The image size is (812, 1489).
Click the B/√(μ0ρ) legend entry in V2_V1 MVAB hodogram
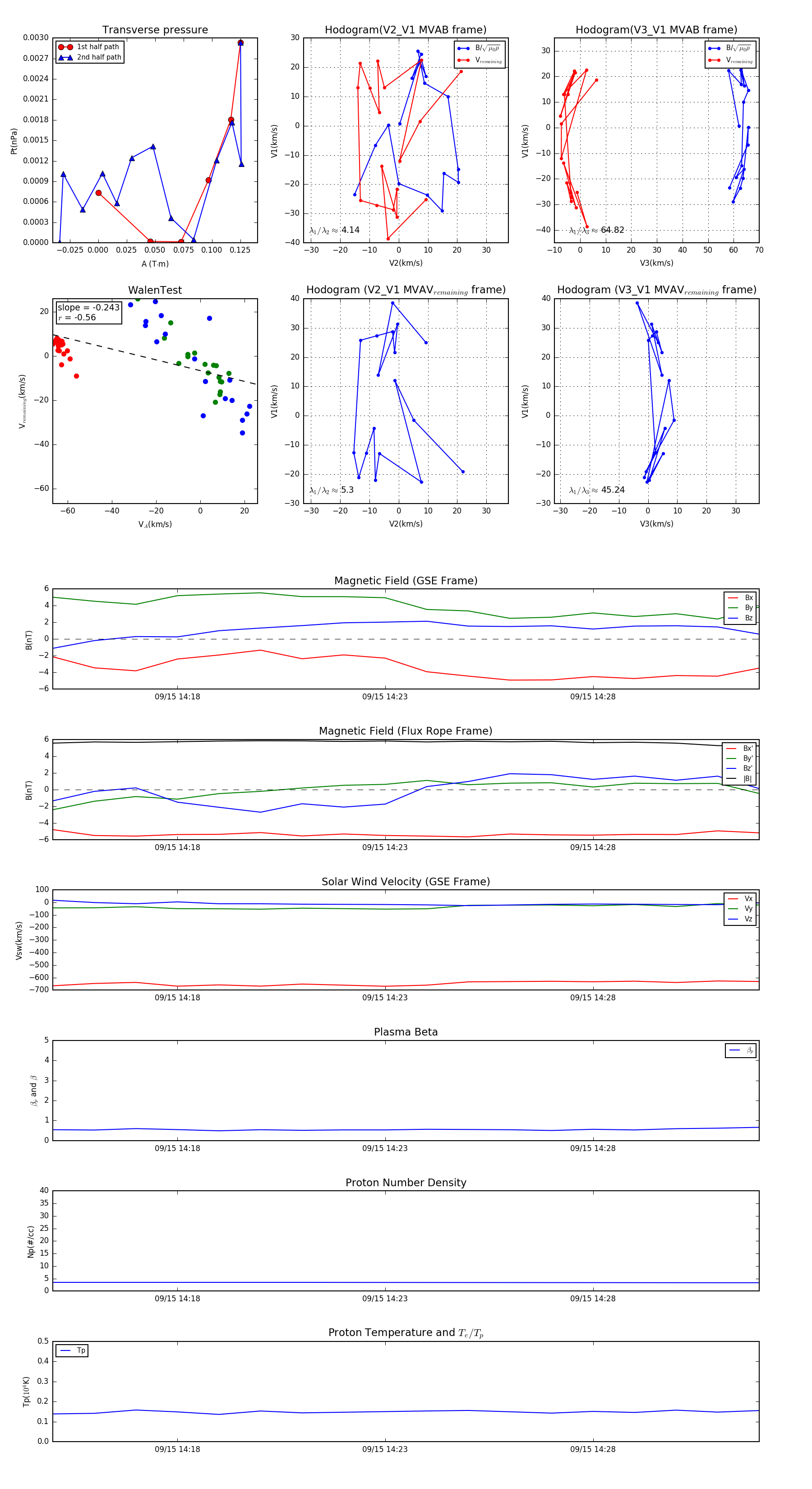click(480, 49)
